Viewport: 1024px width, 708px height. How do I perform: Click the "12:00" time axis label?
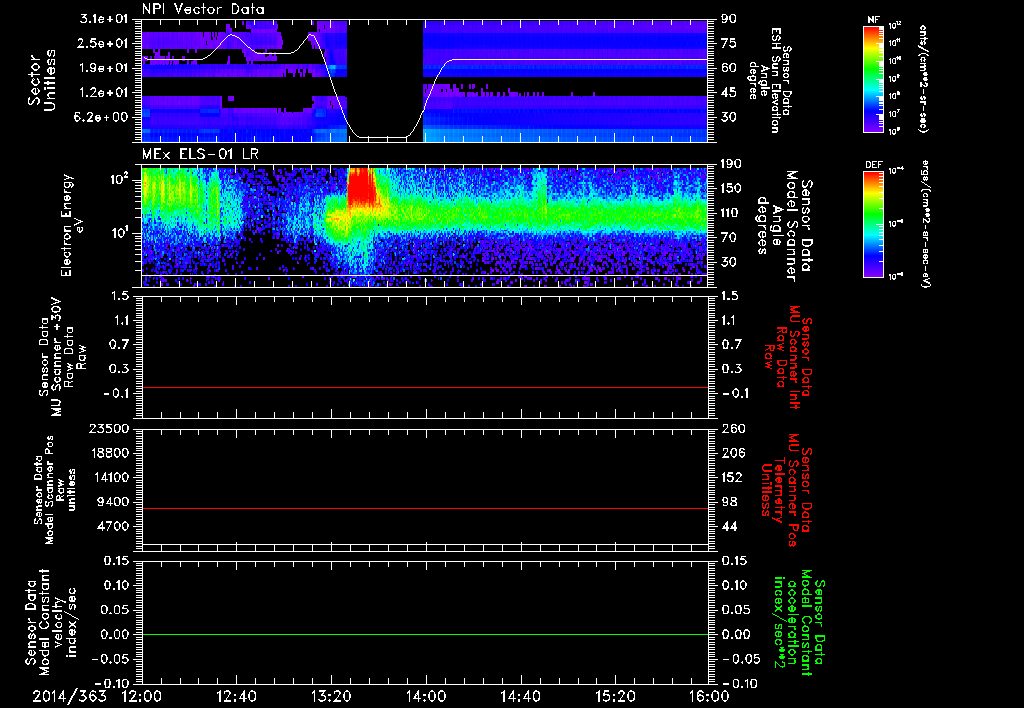pos(142,696)
